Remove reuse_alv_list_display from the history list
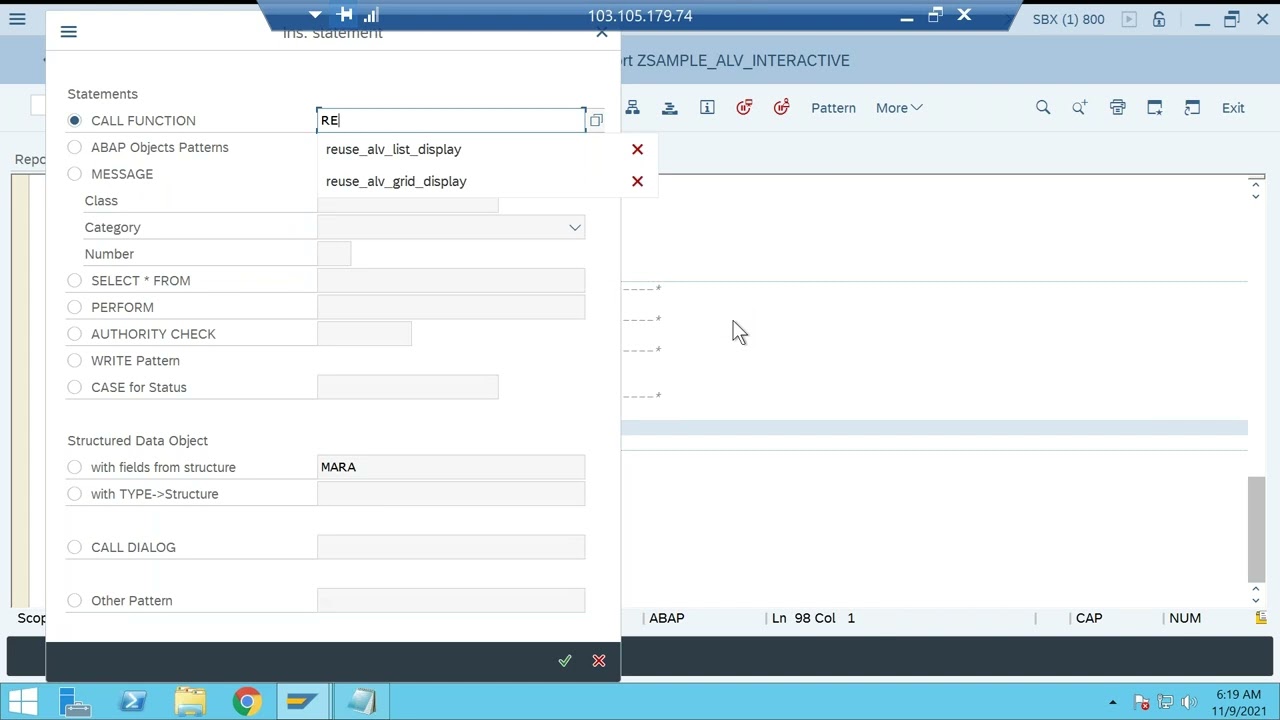 [x=637, y=149]
